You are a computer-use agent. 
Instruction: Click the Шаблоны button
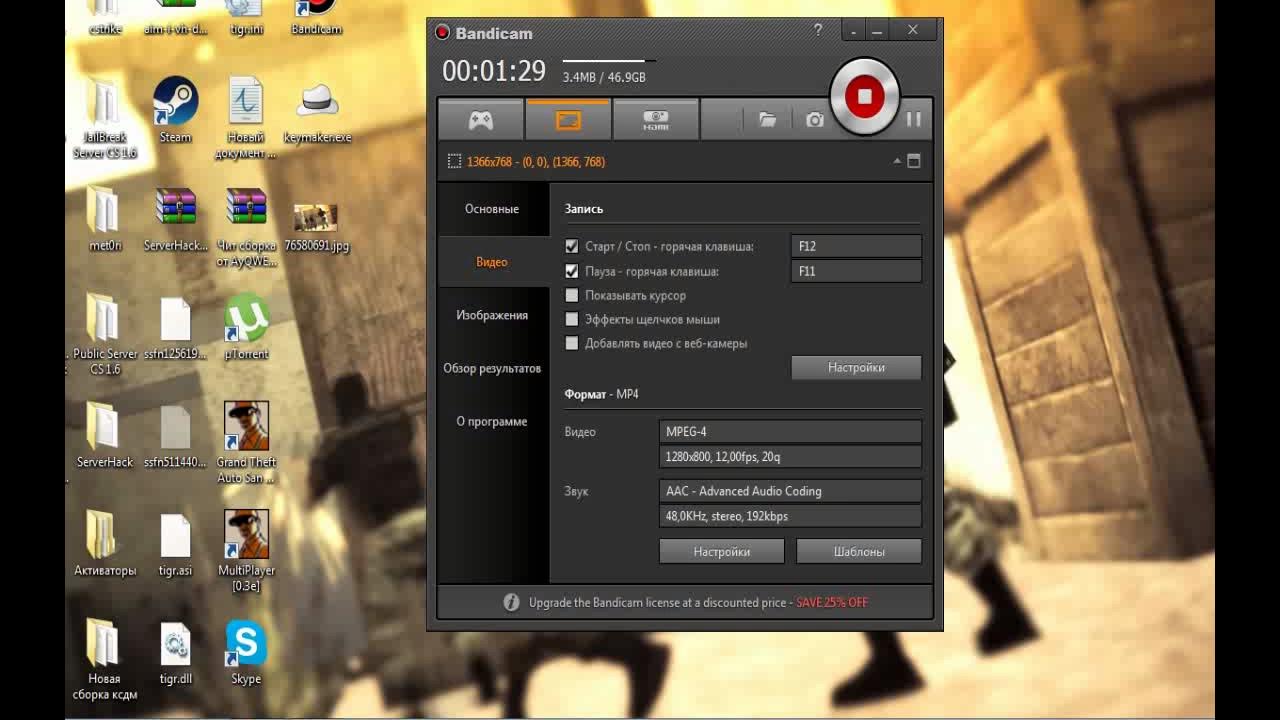[859, 551]
